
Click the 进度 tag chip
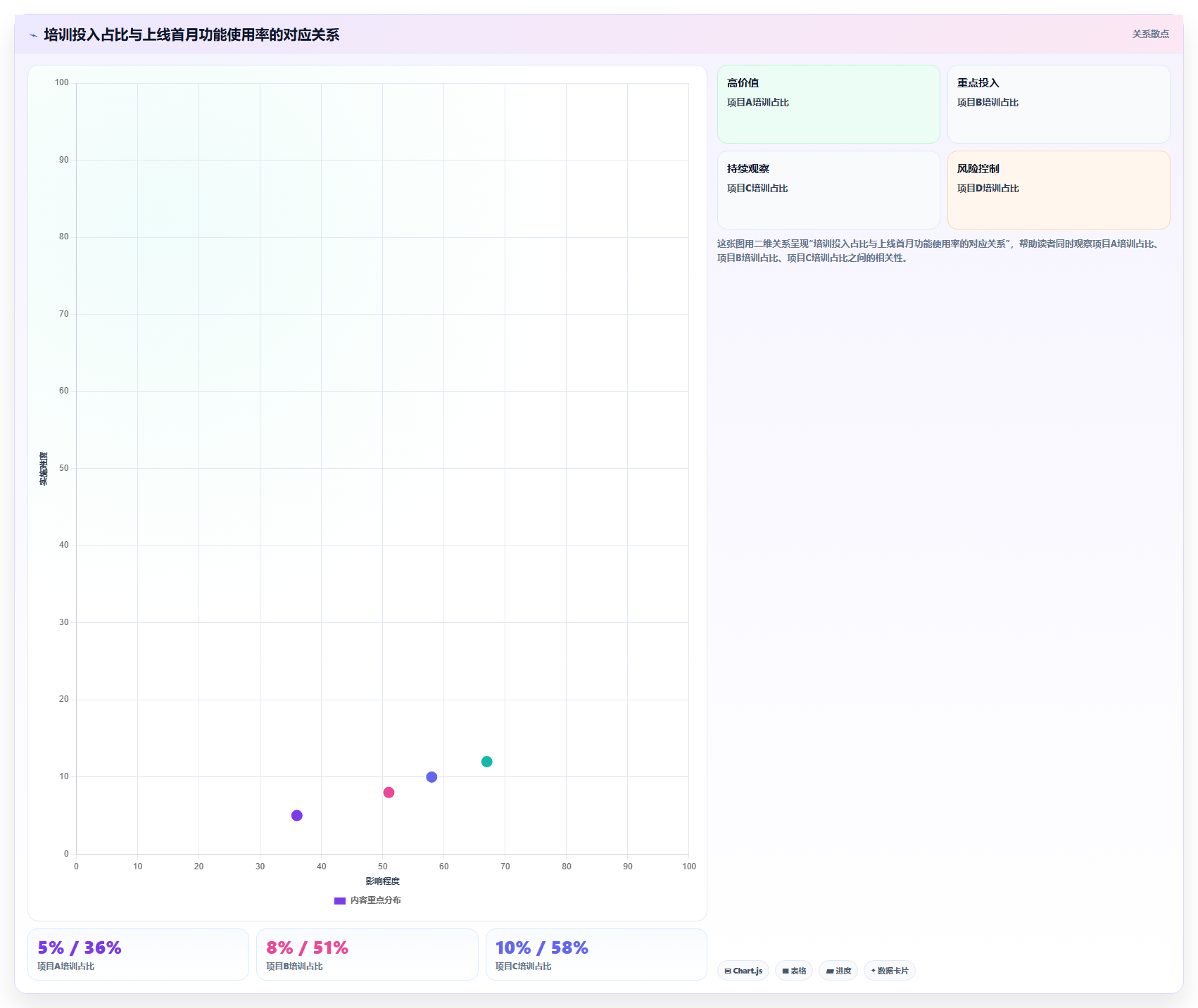[838, 971]
